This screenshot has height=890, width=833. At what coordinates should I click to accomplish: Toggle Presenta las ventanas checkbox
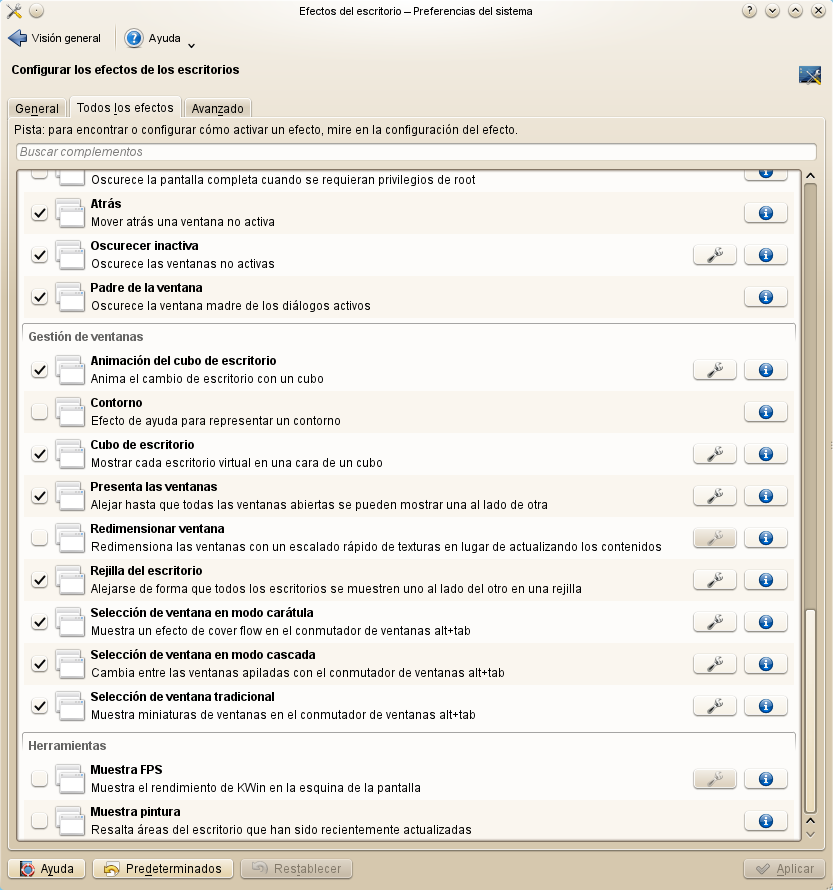pyautogui.click(x=39, y=496)
